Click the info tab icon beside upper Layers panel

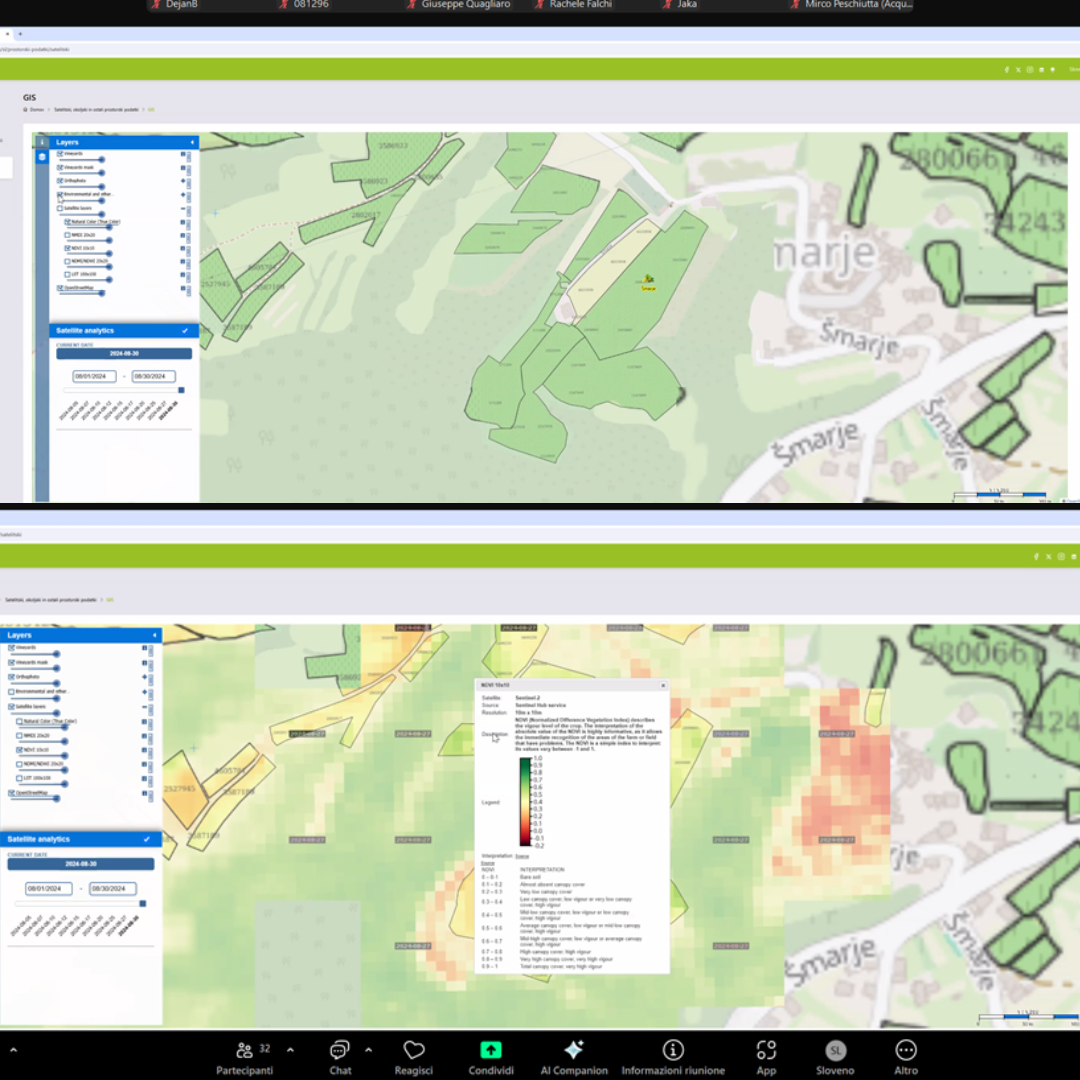pyautogui.click(x=42, y=142)
